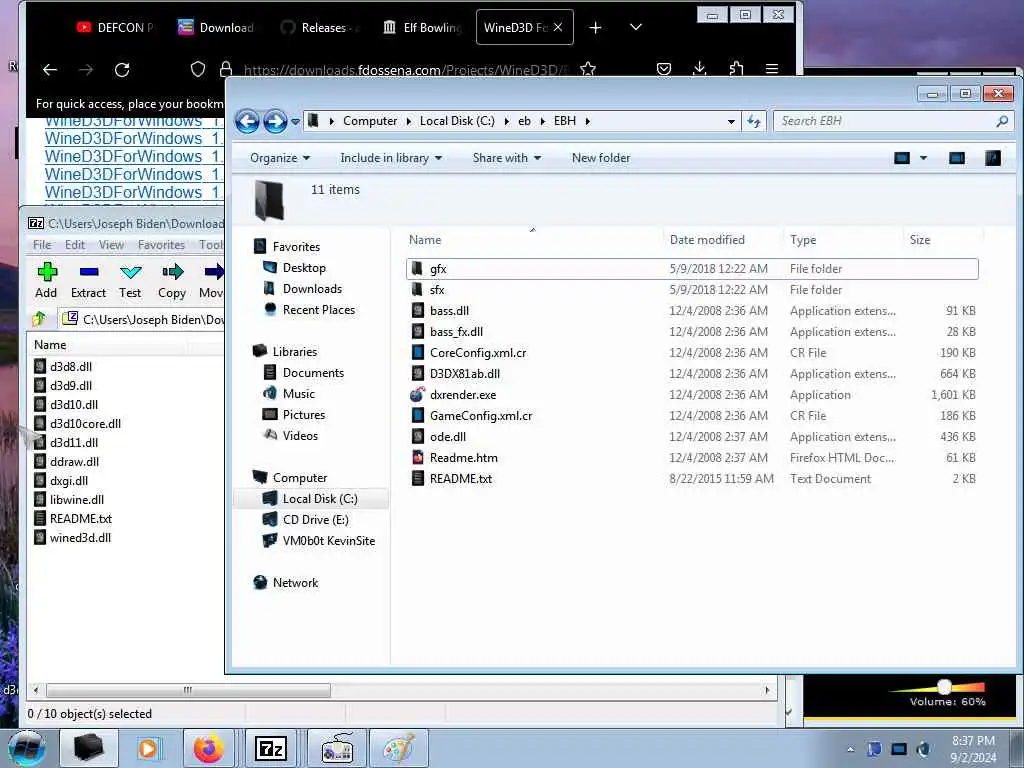Expand the view options dropdown arrow
Viewport: 1024px width, 768px height.
click(923, 158)
